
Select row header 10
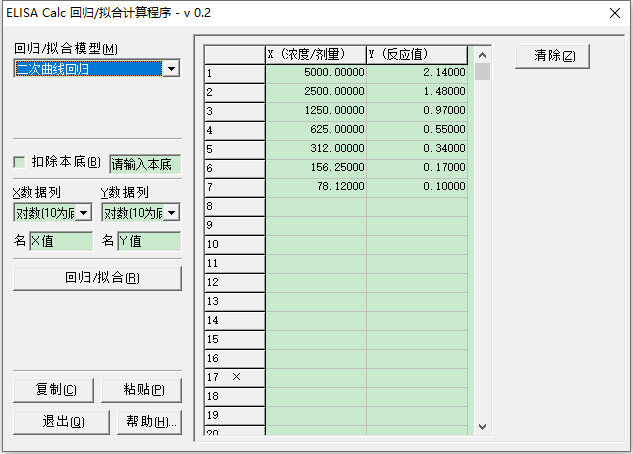[x=235, y=245]
